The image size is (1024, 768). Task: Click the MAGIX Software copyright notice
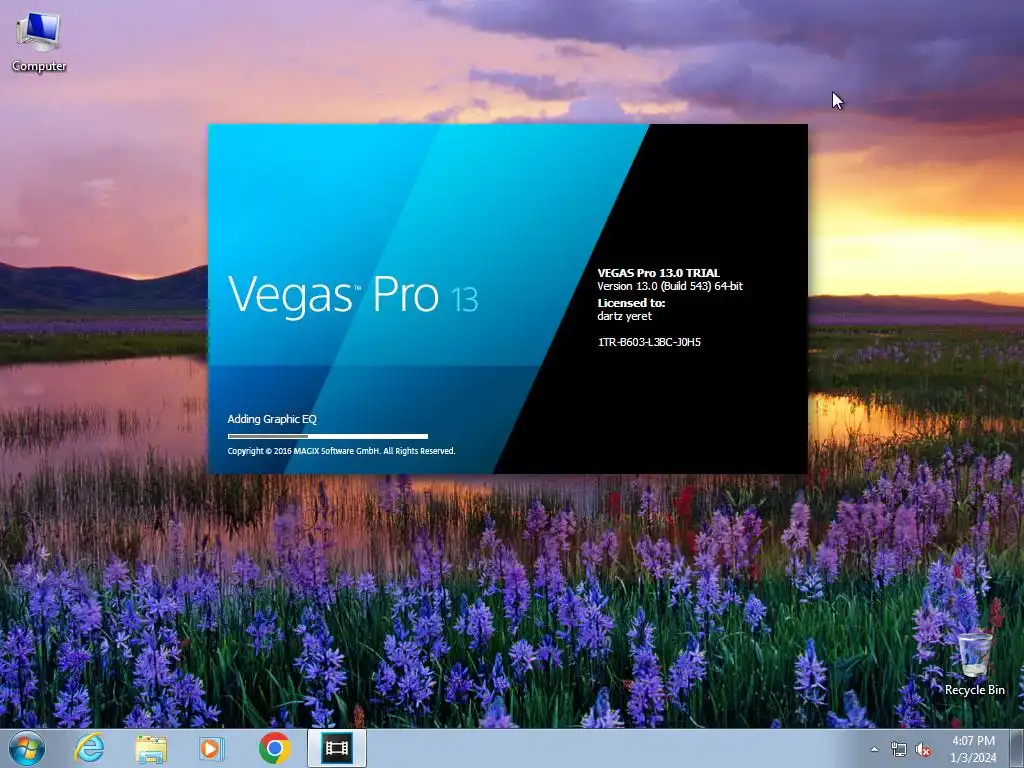tap(341, 451)
